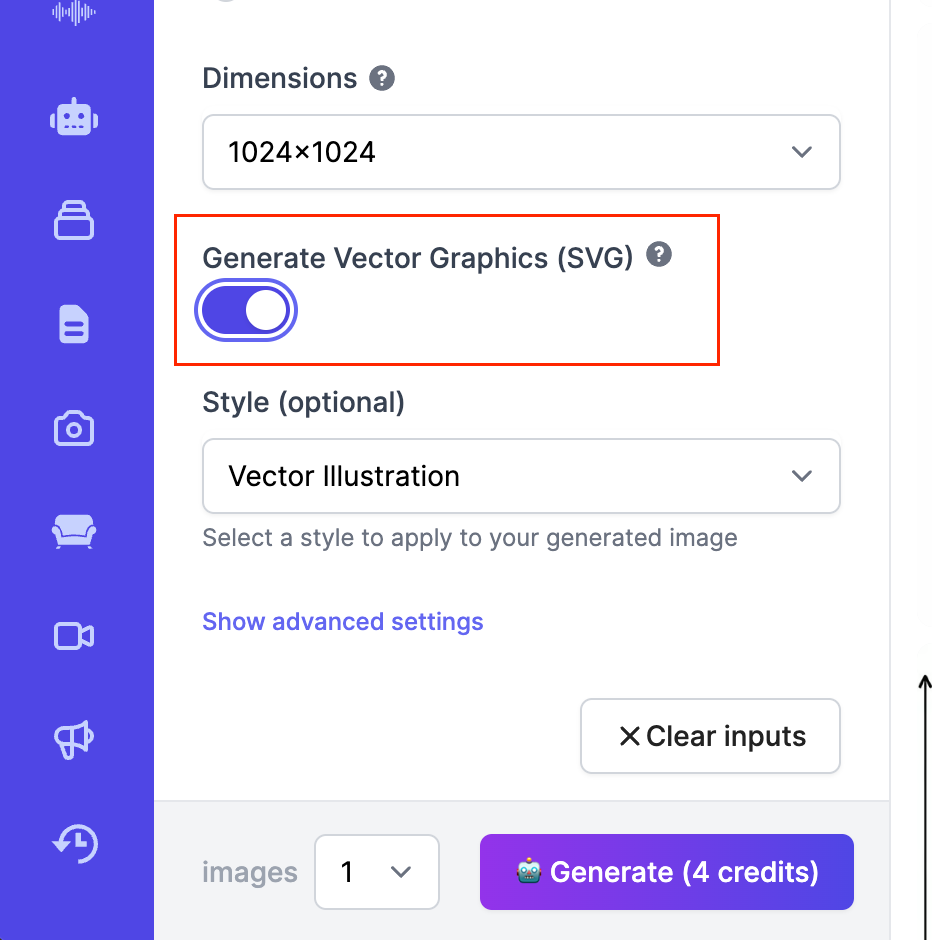Click help icon beside Generate Vector Graphics
The image size is (932, 940).
click(658, 255)
